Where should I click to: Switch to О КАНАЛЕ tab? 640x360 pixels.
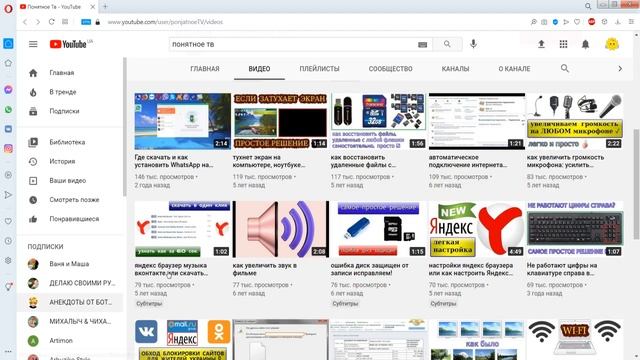click(x=514, y=69)
